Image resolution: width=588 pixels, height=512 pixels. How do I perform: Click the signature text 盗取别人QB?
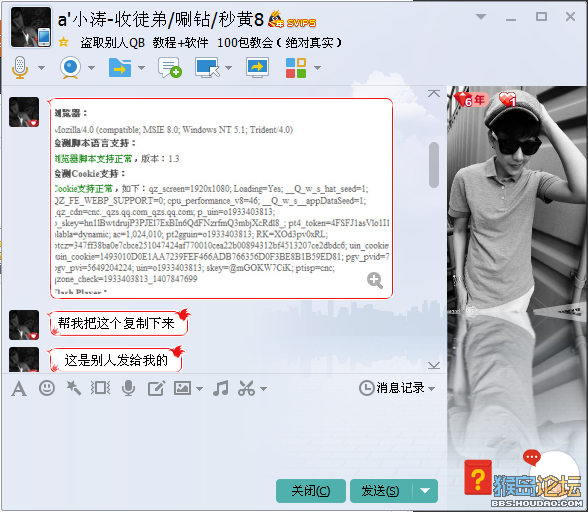112,43
